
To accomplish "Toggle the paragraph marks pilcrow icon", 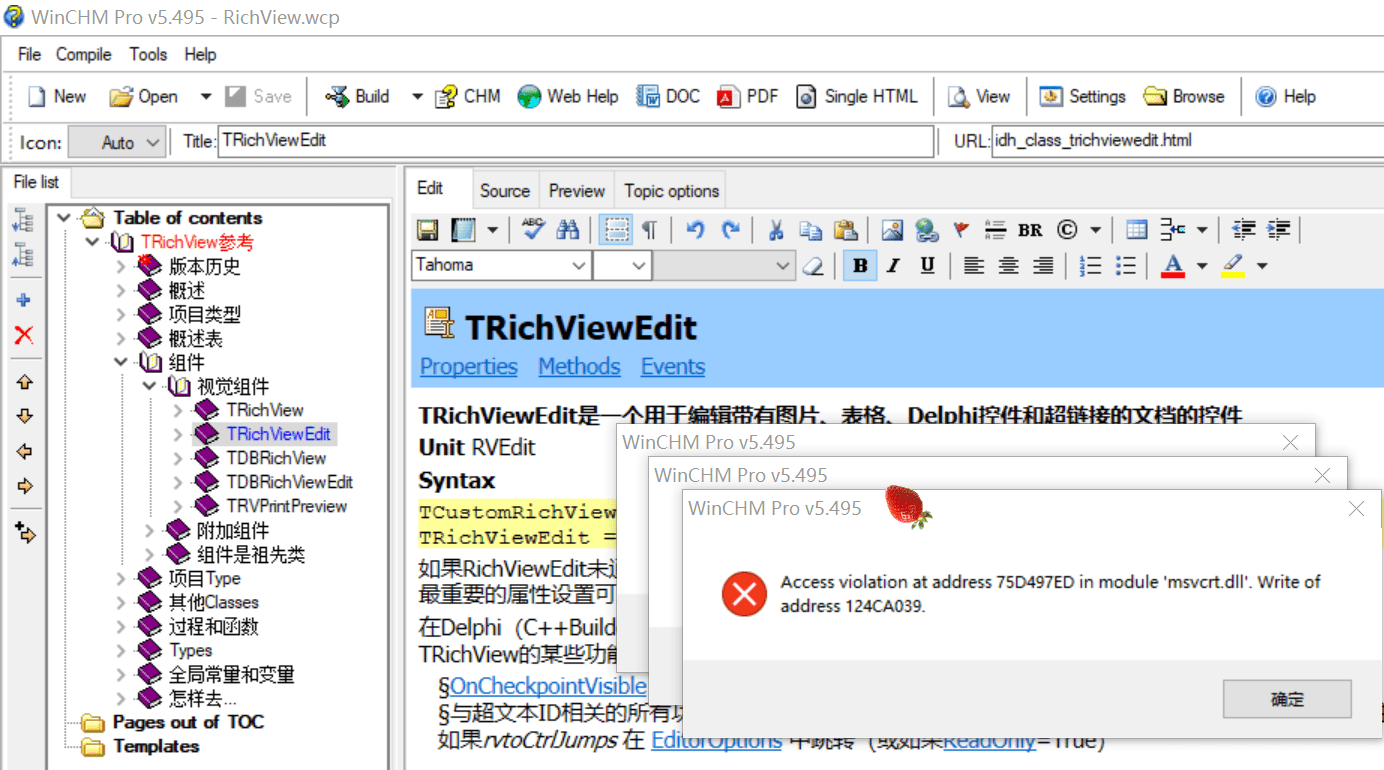I will pos(650,231).
